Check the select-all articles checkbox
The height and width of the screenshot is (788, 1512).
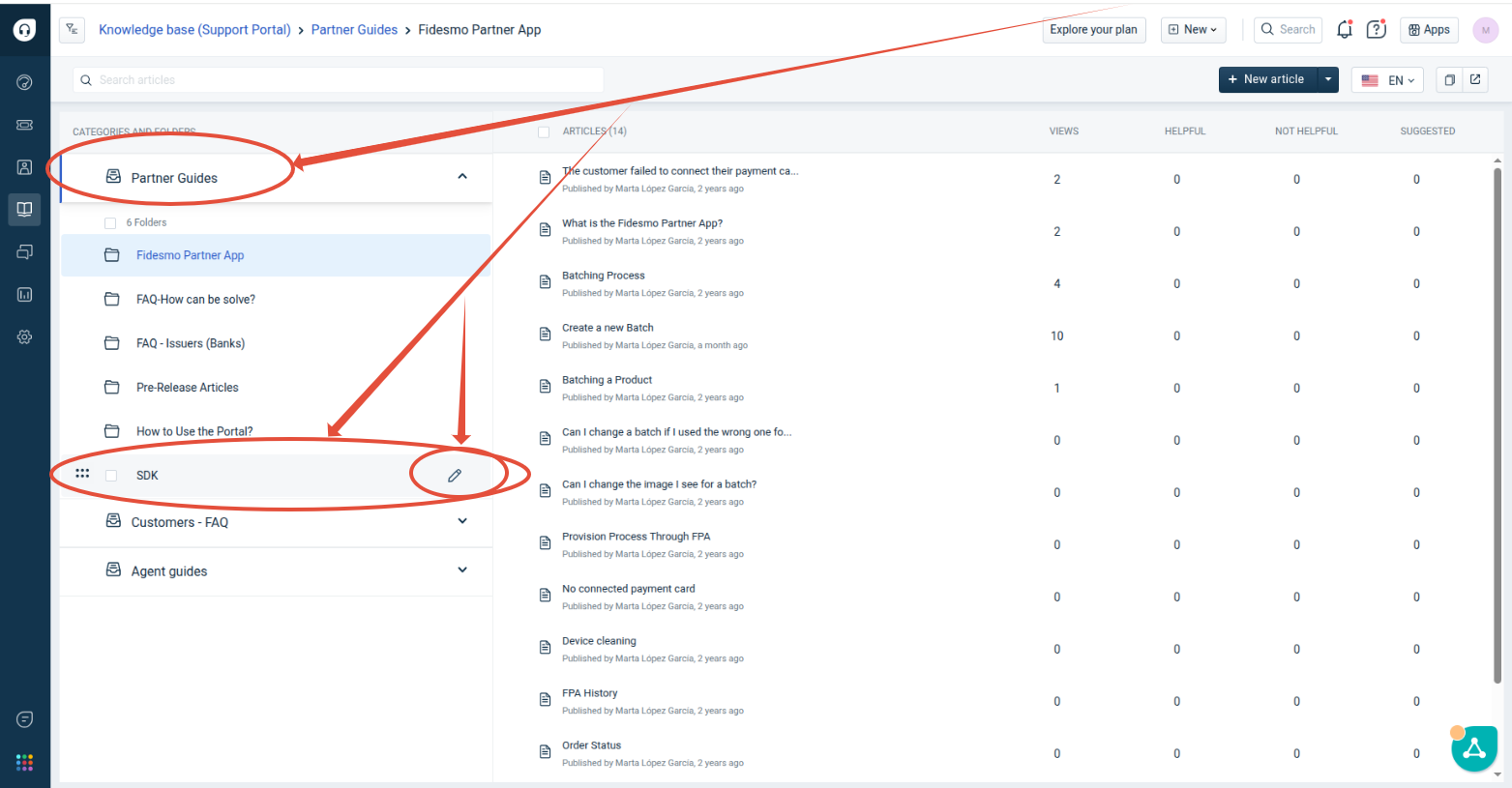pyautogui.click(x=544, y=131)
